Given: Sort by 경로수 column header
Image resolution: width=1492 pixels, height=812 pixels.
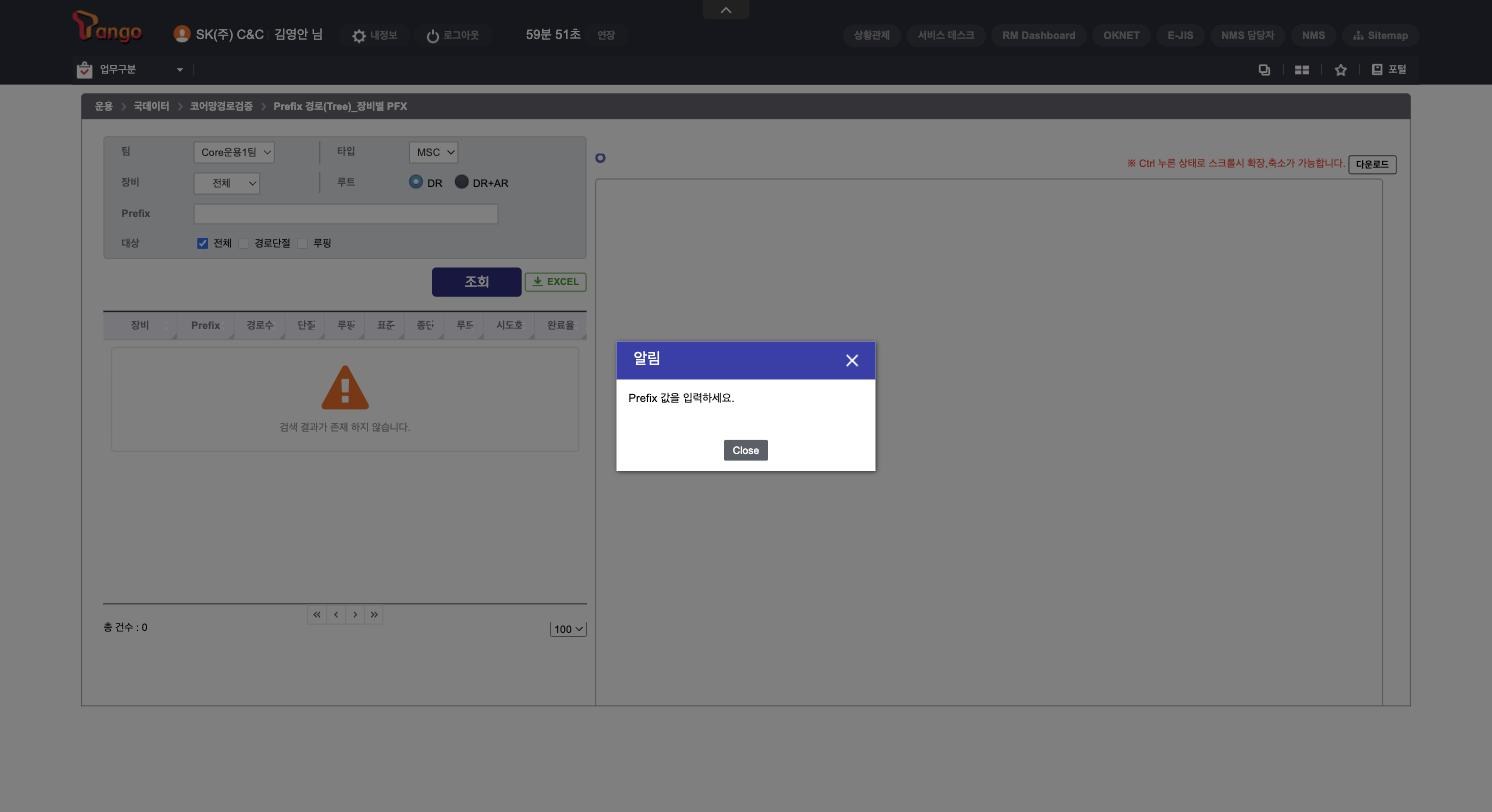Looking at the screenshot, I should pos(260,325).
